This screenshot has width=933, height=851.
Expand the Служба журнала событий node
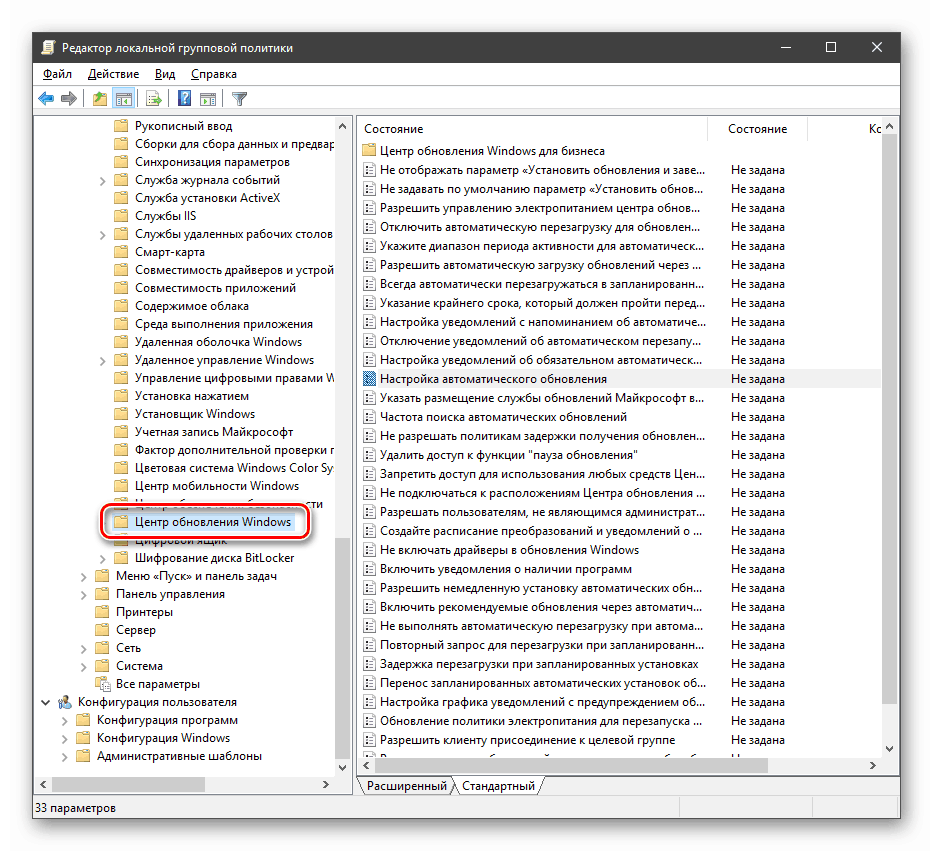tap(103, 180)
